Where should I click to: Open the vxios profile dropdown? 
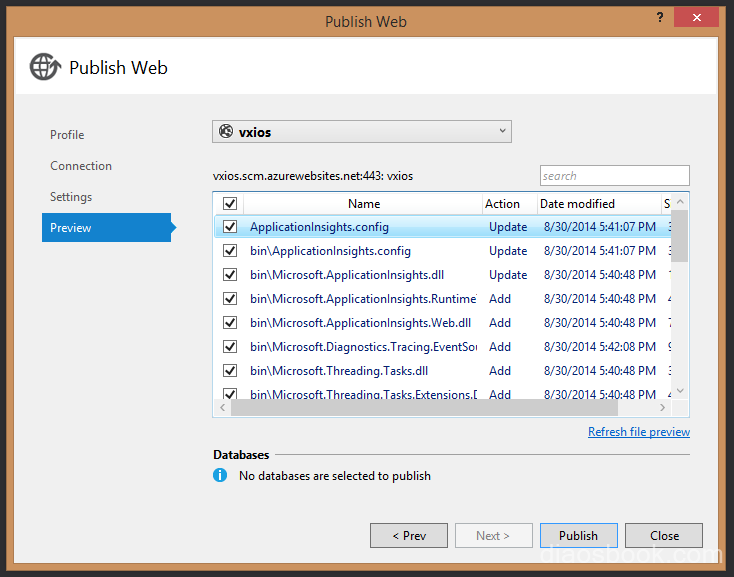pyautogui.click(x=361, y=131)
